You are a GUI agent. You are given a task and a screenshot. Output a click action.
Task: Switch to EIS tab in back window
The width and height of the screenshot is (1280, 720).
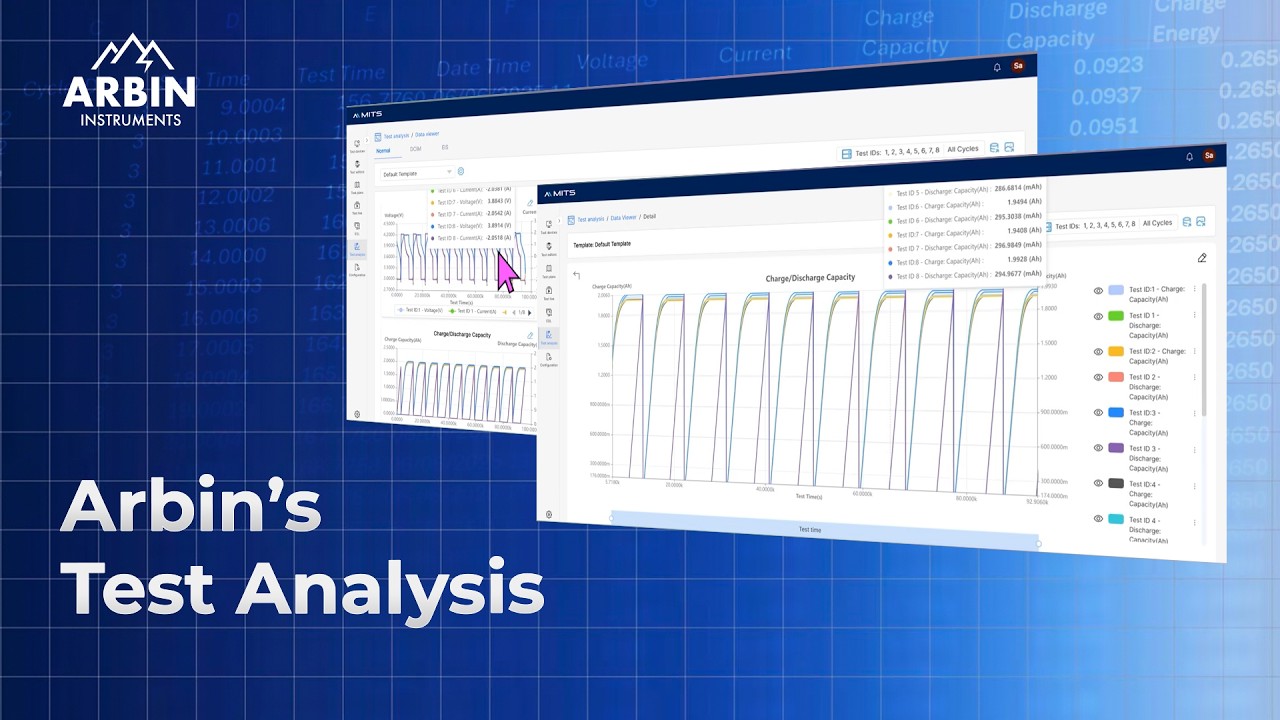[445, 147]
